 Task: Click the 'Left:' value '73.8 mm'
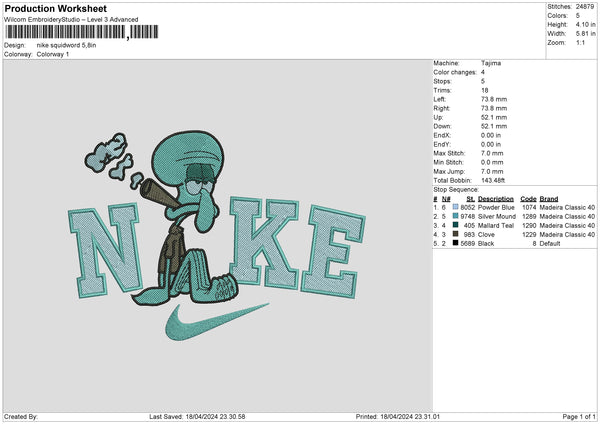[x=494, y=99]
